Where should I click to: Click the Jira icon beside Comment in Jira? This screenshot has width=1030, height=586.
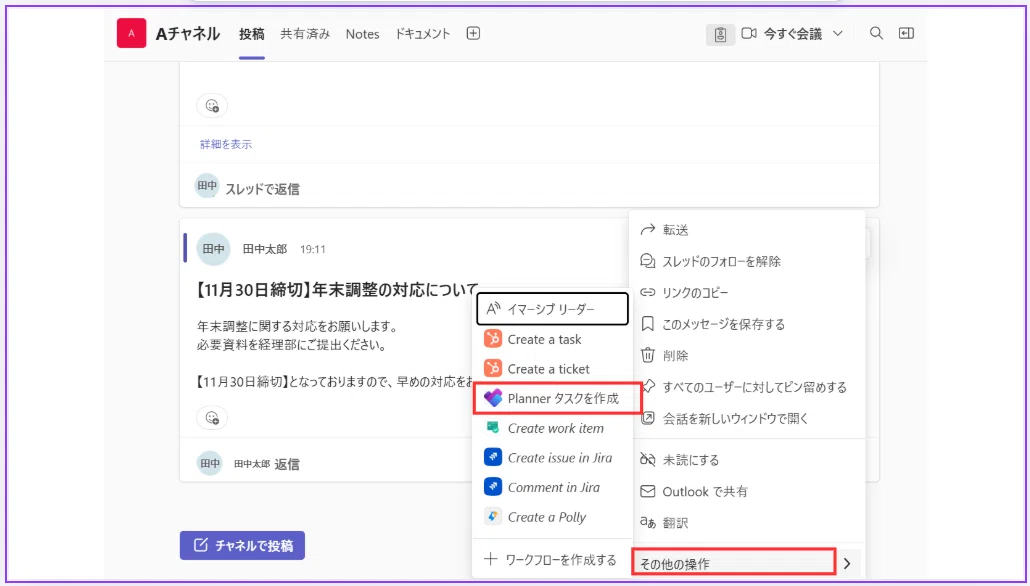493,487
